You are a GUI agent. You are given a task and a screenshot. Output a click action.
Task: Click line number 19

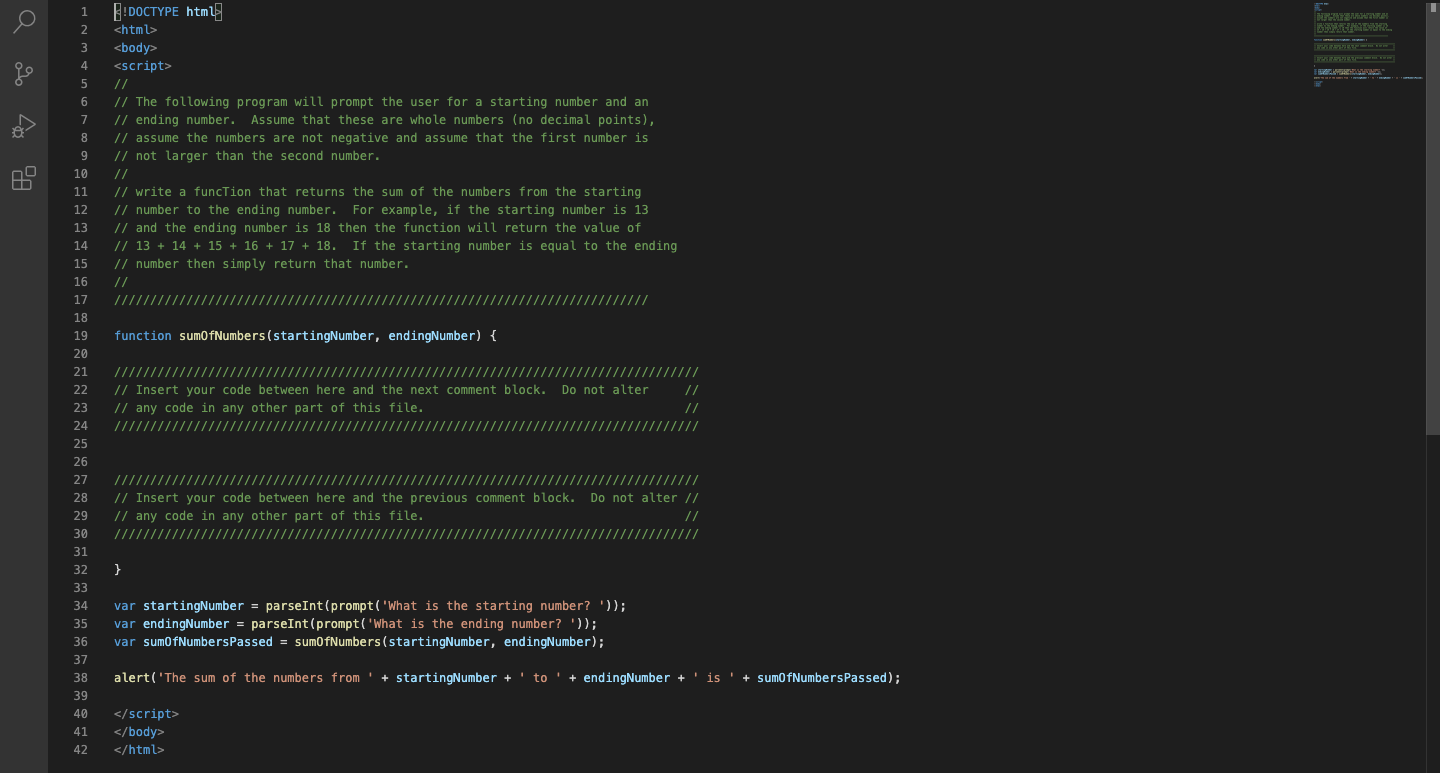coord(80,335)
